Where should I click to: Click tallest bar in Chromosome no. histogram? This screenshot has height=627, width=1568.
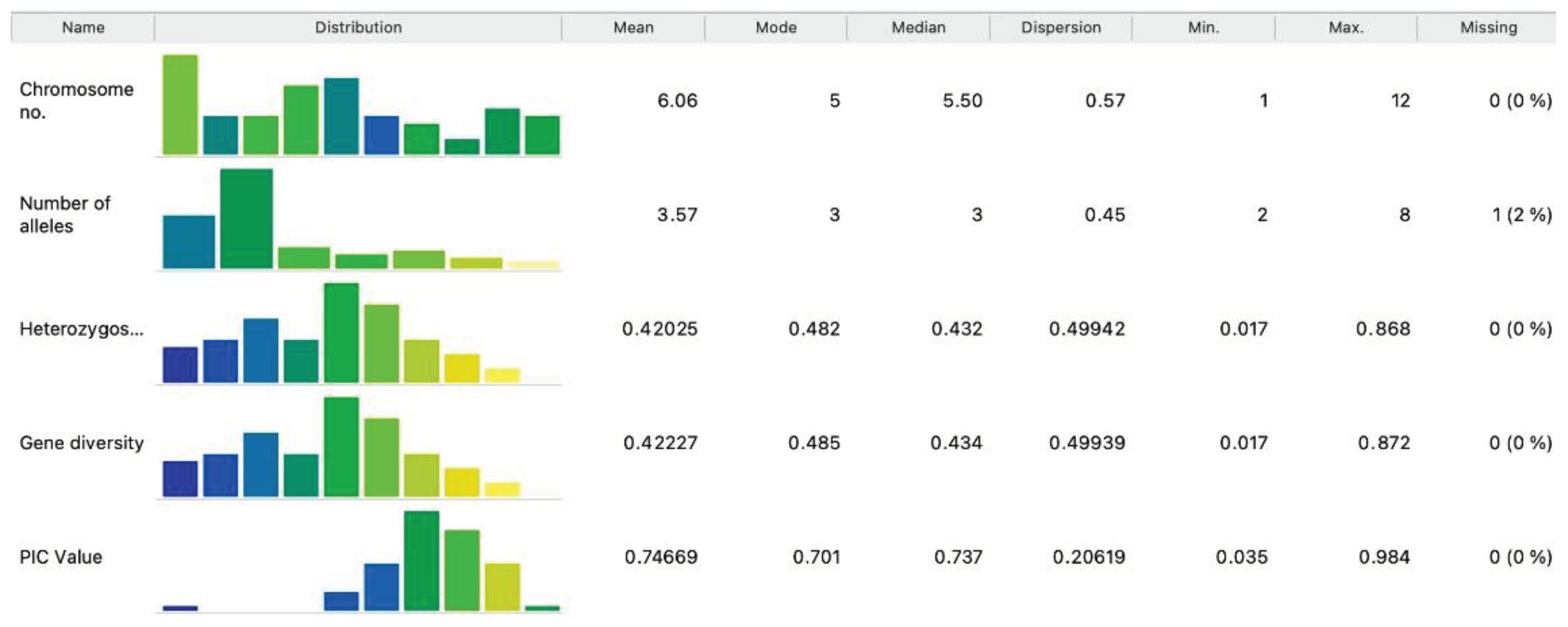(x=180, y=105)
